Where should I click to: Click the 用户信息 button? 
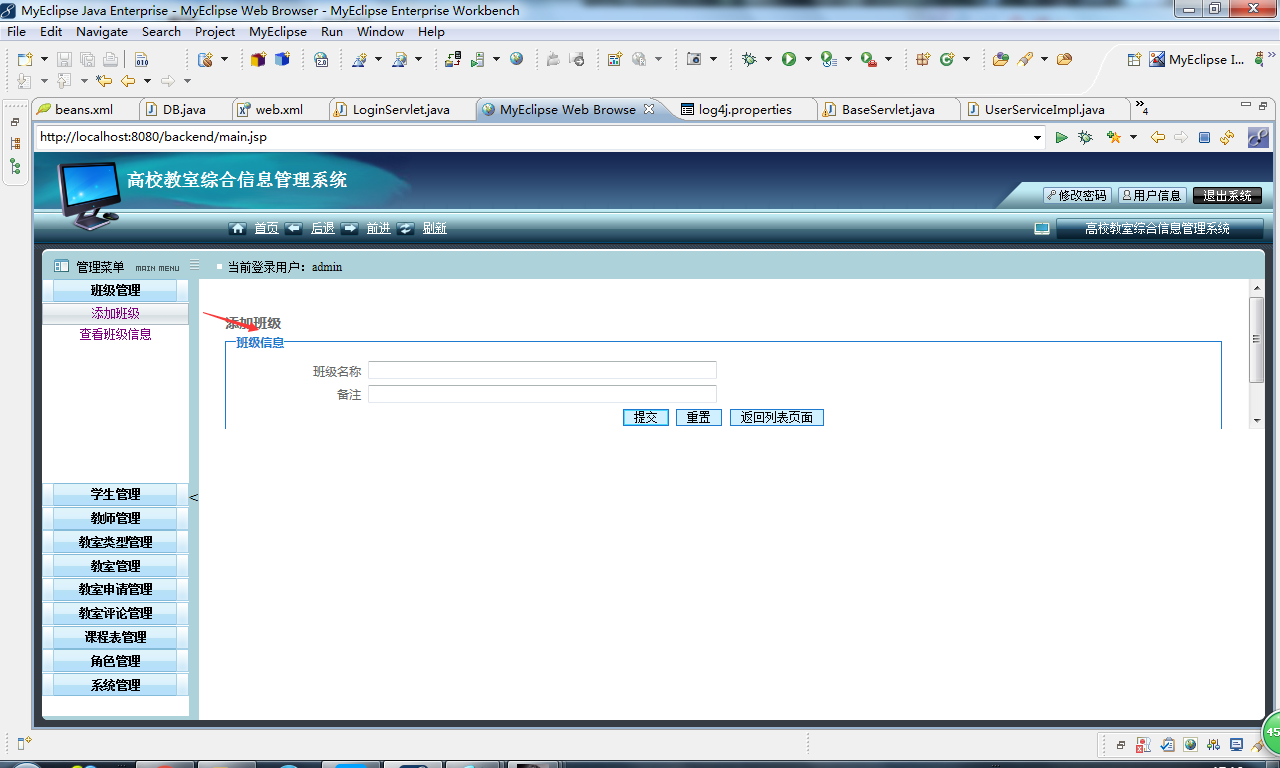[x=1152, y=195]
